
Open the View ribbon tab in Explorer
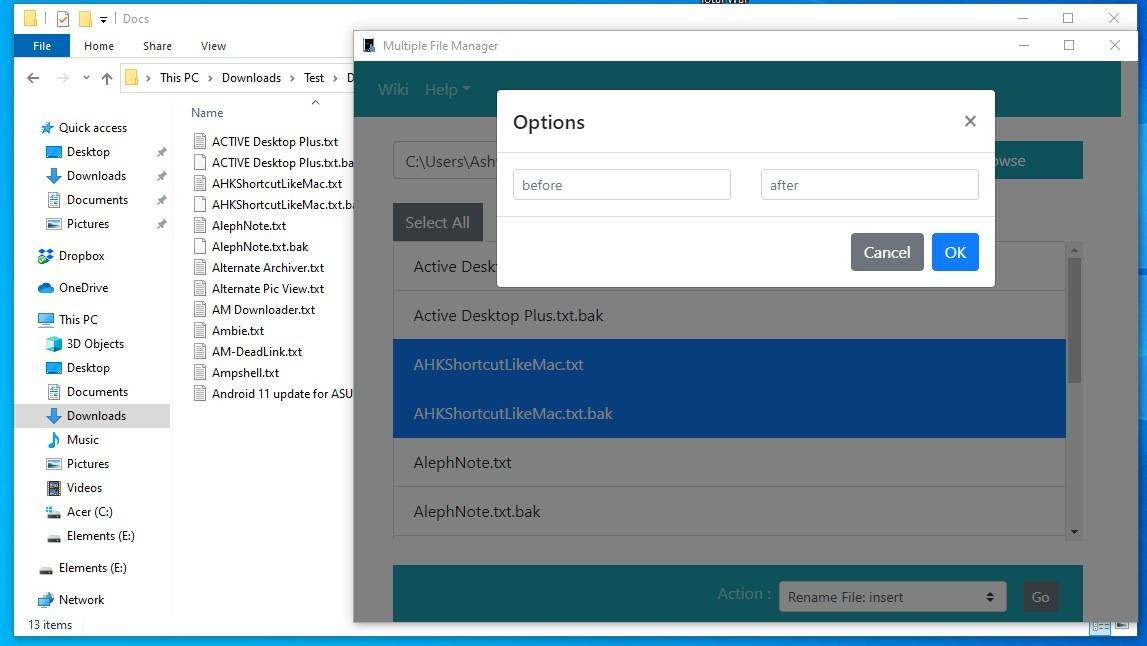(x=213, y=46)
